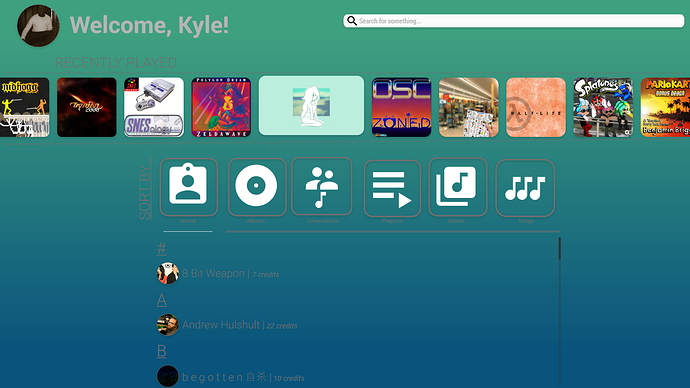Choose the Genres sort icon
Image resolution: width=690 pixels, height=388 pixels.
[458, 187]
